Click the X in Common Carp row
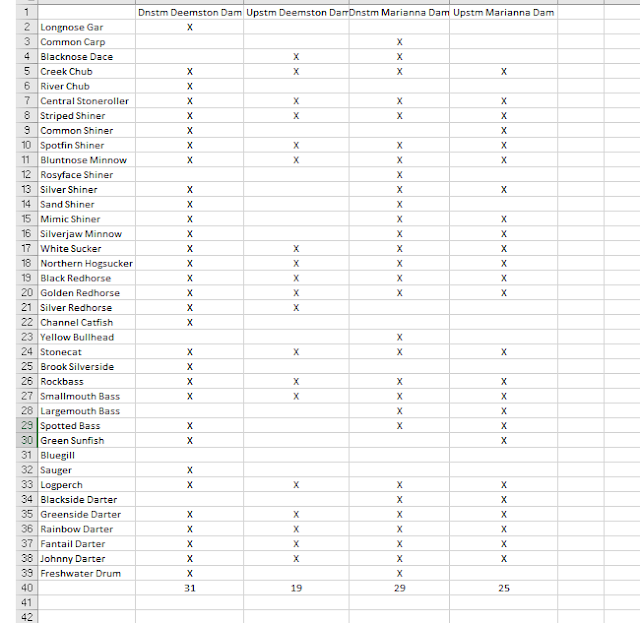The height and width of the screenshot is (623, 640). pyautogui.click(x=399, y=42)
